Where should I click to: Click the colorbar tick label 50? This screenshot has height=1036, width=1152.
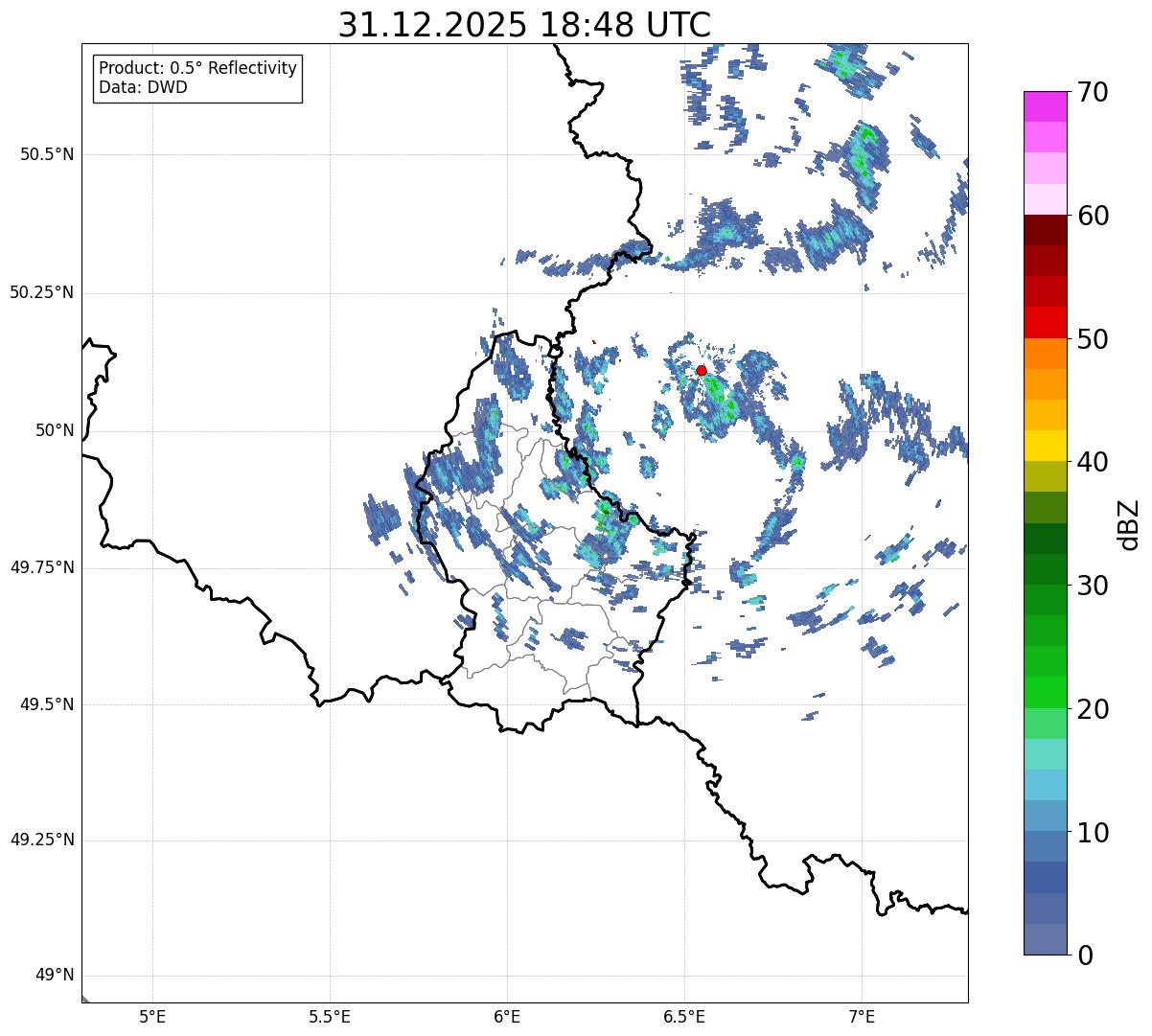coord(1093,339)
